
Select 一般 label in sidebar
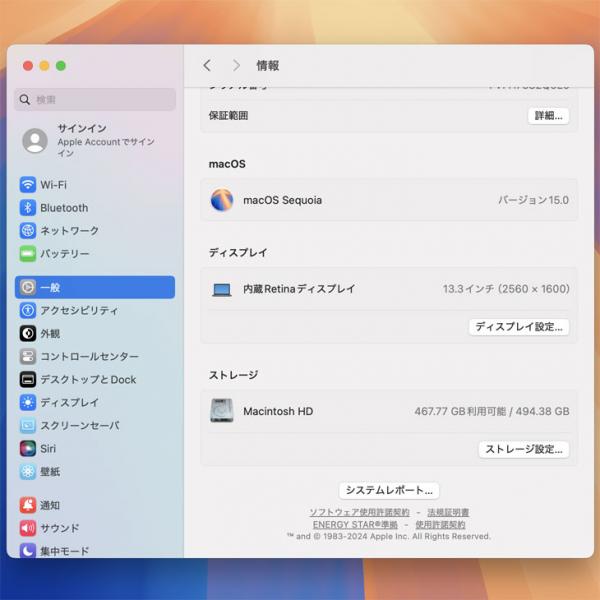click(x=50, y=287)
